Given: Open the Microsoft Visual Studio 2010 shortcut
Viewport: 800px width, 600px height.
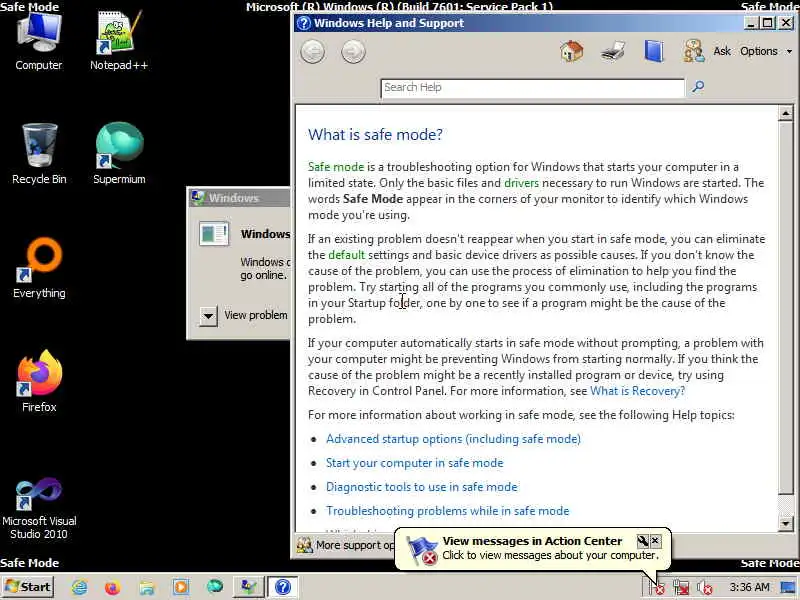Looking at the screenshot, I should point(39,508).
